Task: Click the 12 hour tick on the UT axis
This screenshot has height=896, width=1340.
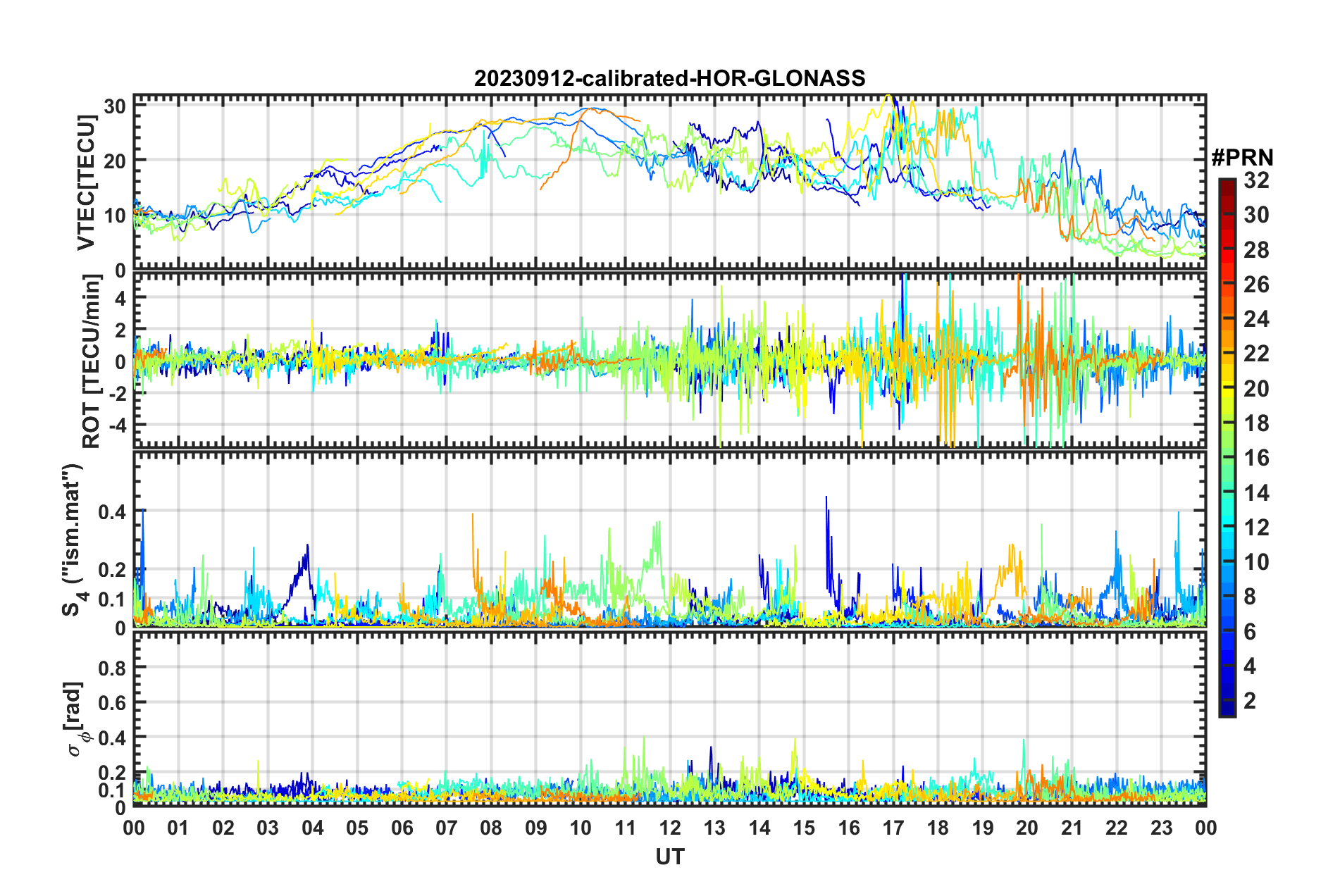Action: (669, 827)
